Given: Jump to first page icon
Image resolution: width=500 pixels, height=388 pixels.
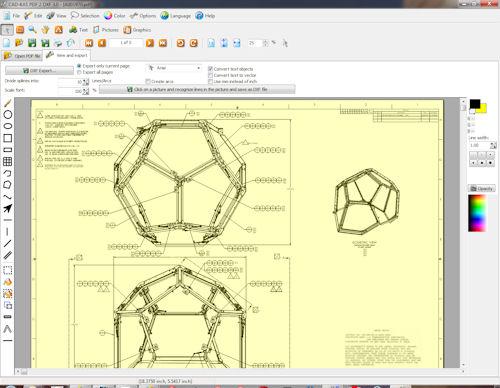Looking at the screenshot, I should pos(89,43).
